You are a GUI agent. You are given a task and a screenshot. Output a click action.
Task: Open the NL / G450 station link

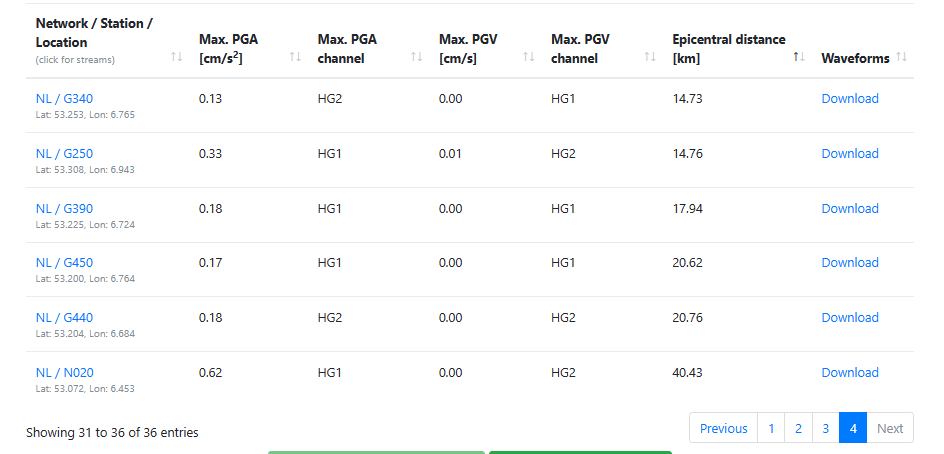tap(65, 263)
